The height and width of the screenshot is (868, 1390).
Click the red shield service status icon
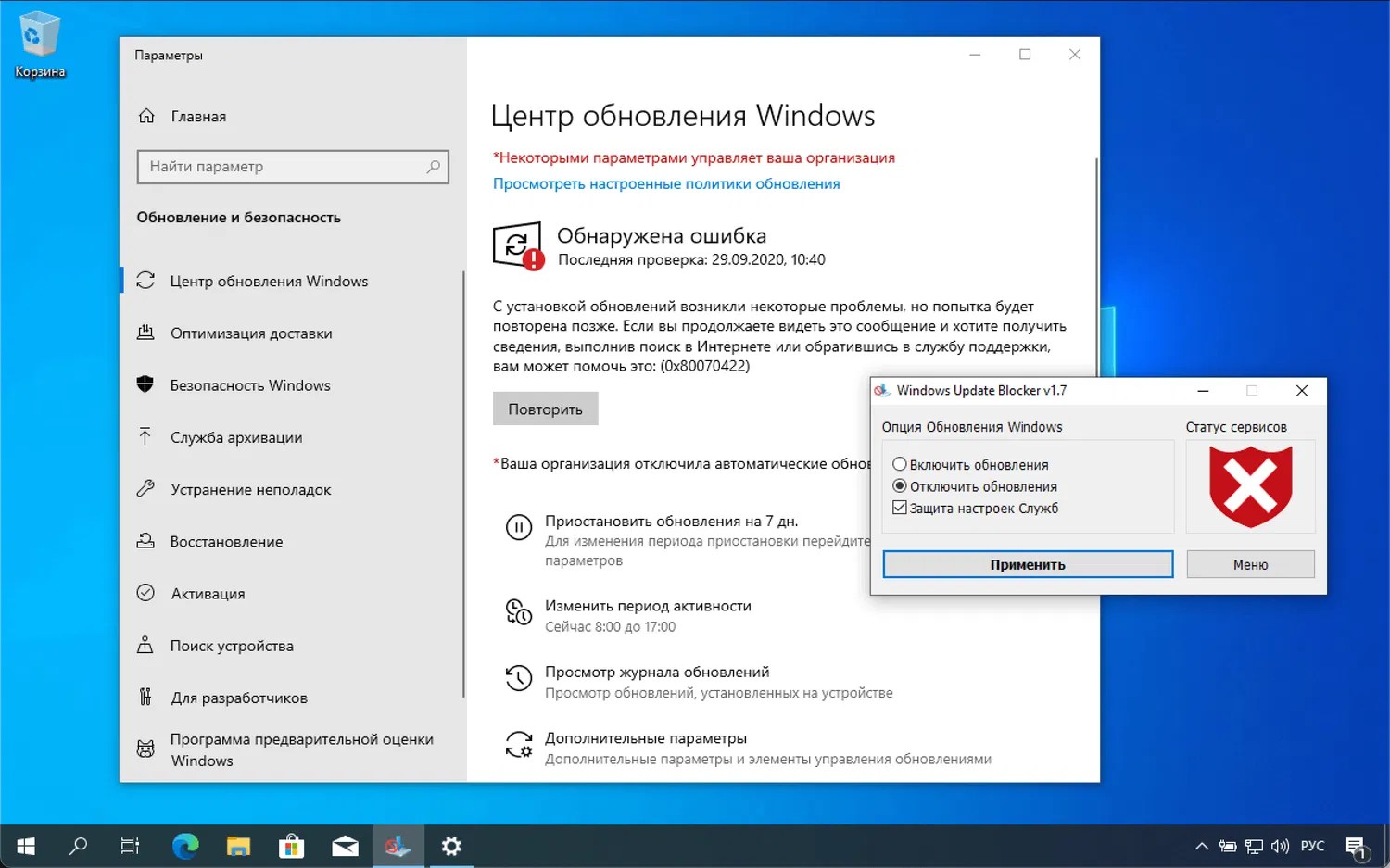point(1250,486)
